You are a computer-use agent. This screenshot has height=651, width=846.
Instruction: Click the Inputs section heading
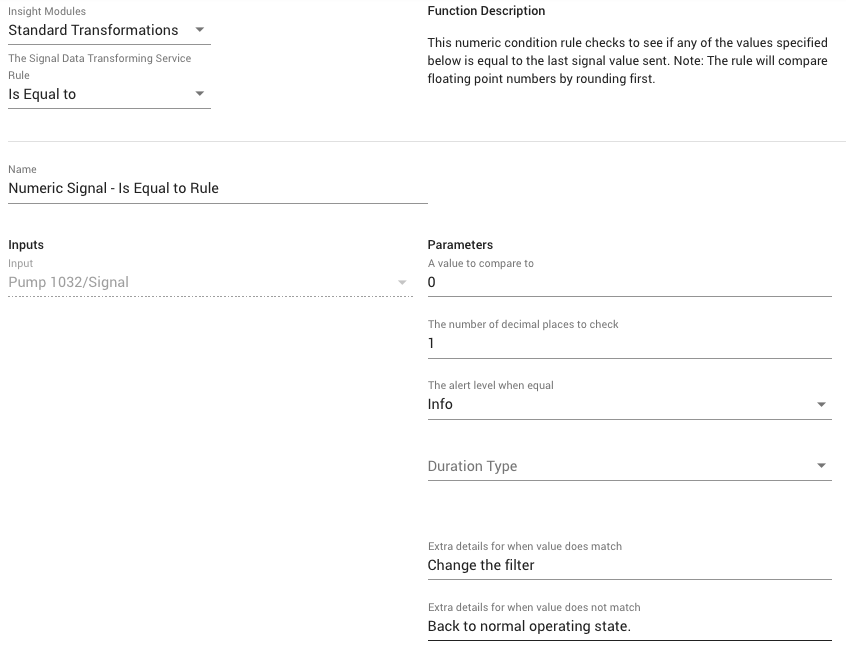click(x=25, y=244)
